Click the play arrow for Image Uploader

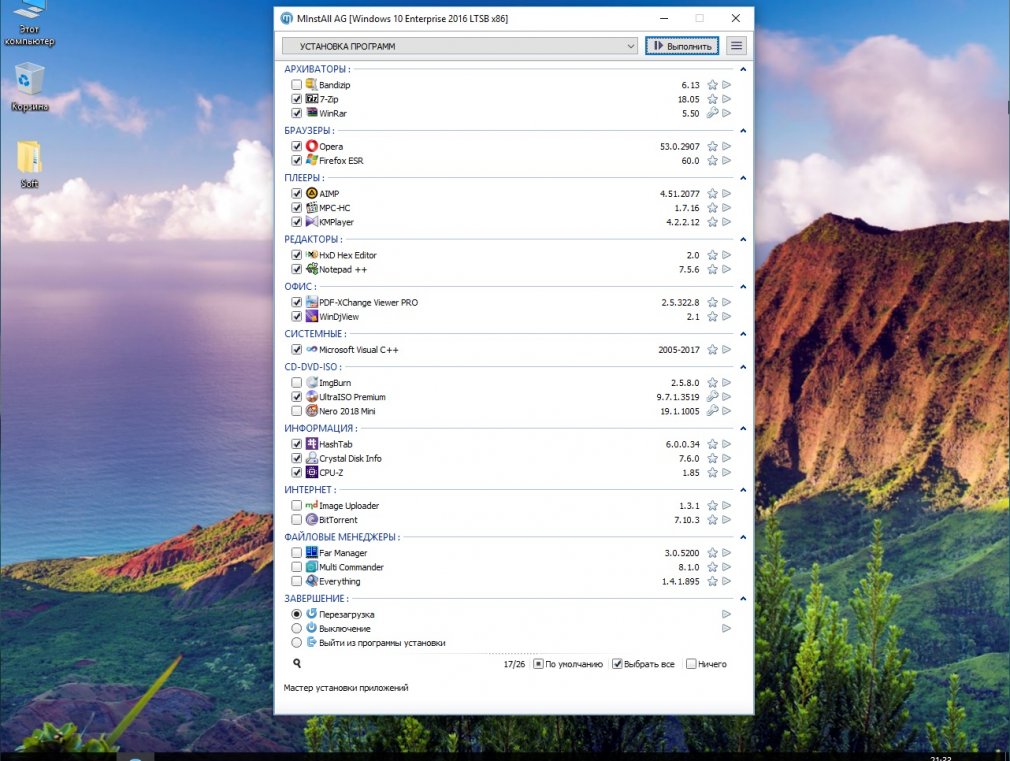pyautogui.click(x=727, y=506)
